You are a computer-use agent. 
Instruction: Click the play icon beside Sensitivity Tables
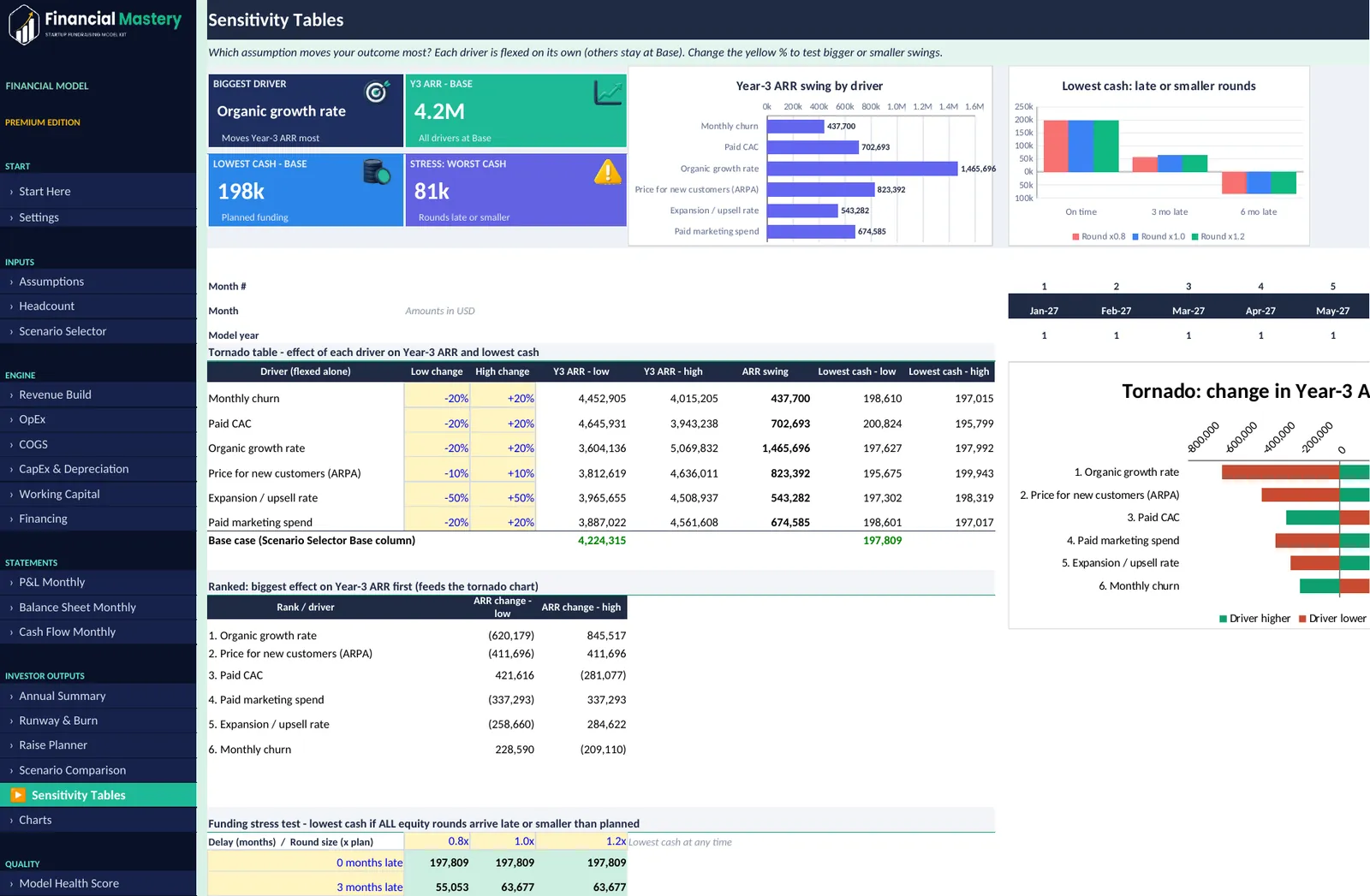coord(18,795)
